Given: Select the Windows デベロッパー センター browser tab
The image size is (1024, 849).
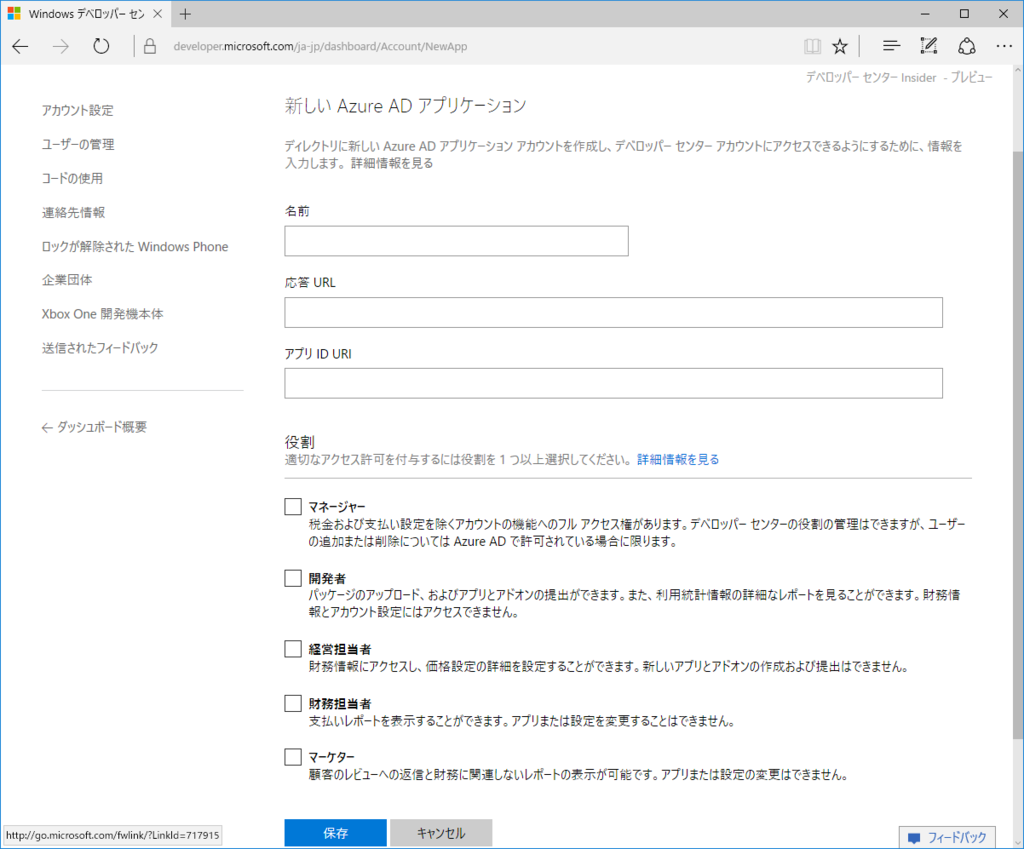Looking at the screenshot, I should pos(86,14).
